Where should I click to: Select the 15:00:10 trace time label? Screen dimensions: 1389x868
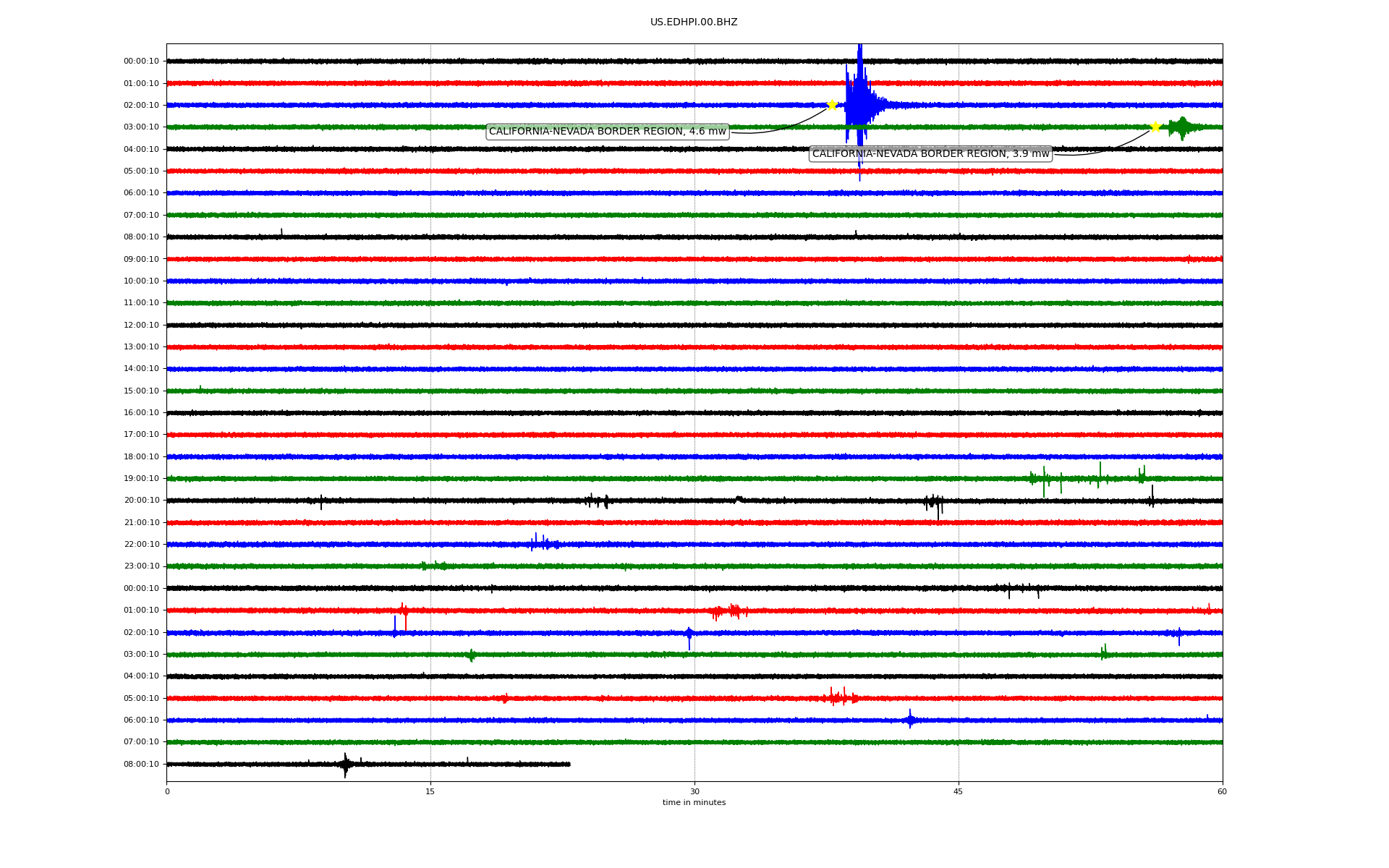point(141,391)
